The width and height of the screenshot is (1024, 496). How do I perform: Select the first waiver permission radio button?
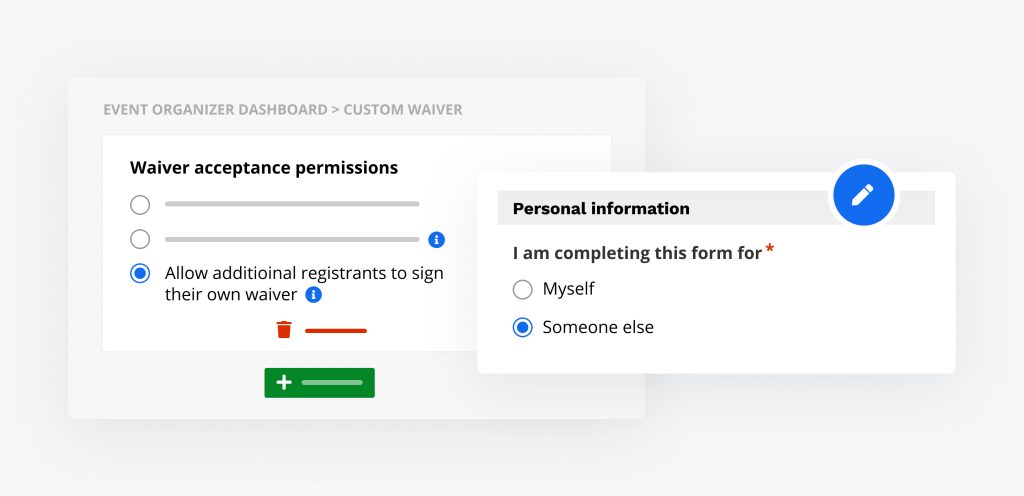(x=140, y=205)
